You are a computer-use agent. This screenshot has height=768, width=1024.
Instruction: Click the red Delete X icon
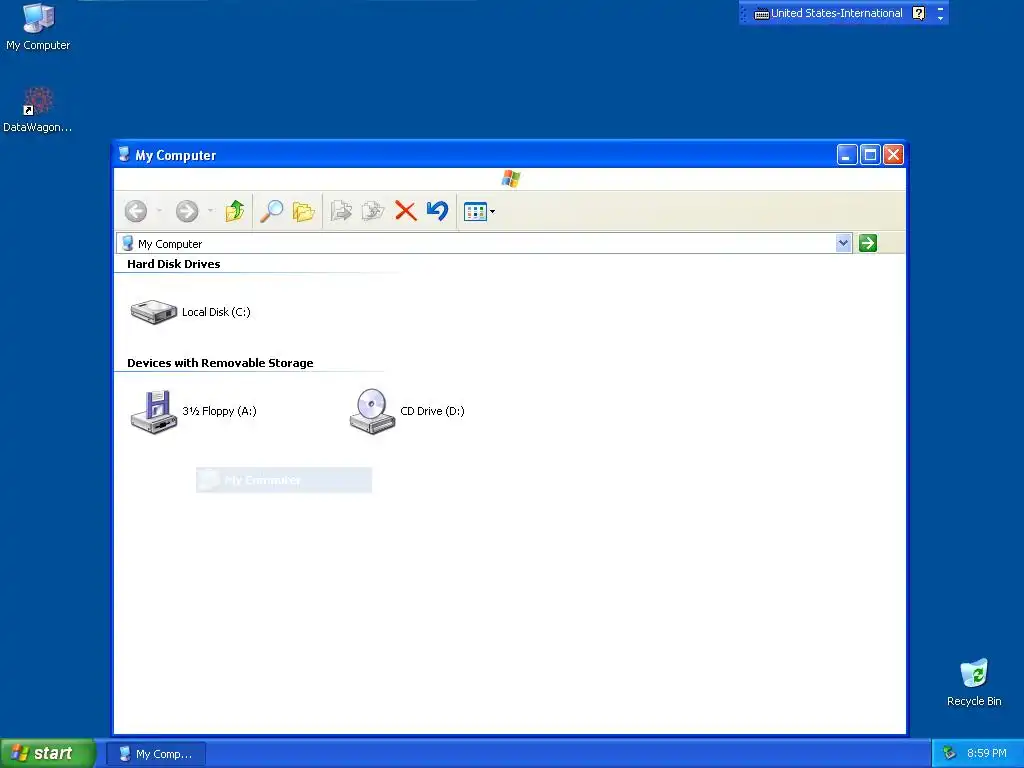click(x=406, y=211)
